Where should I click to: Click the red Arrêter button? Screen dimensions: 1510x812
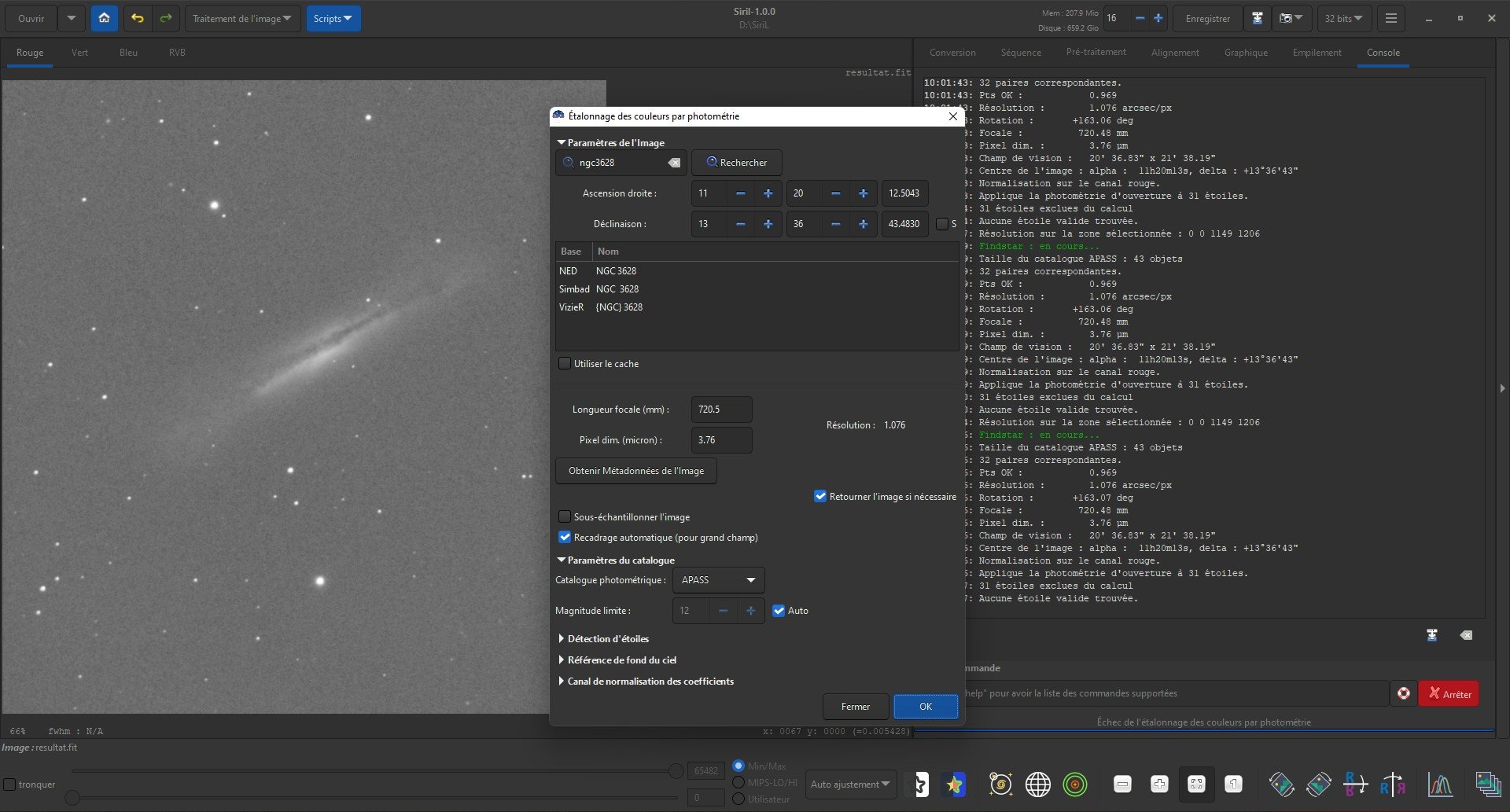[x=1449, y=693]
